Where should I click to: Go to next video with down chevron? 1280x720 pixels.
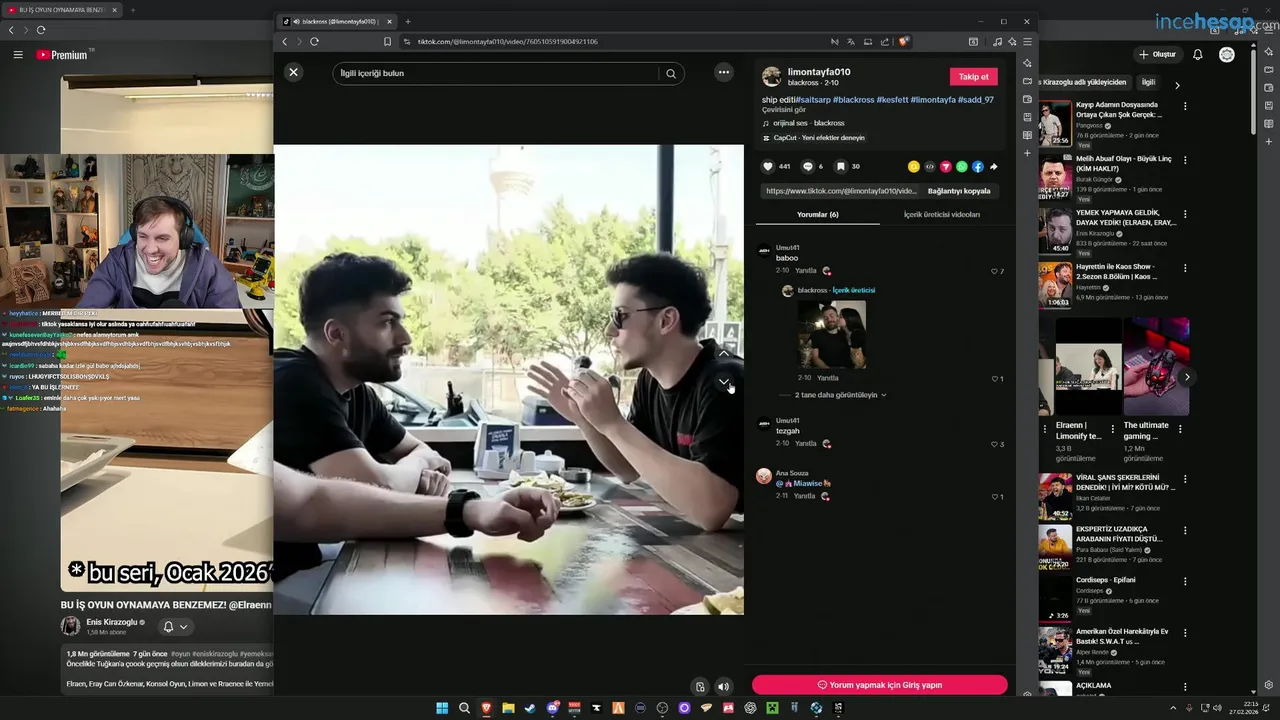(x=724, y=382)
